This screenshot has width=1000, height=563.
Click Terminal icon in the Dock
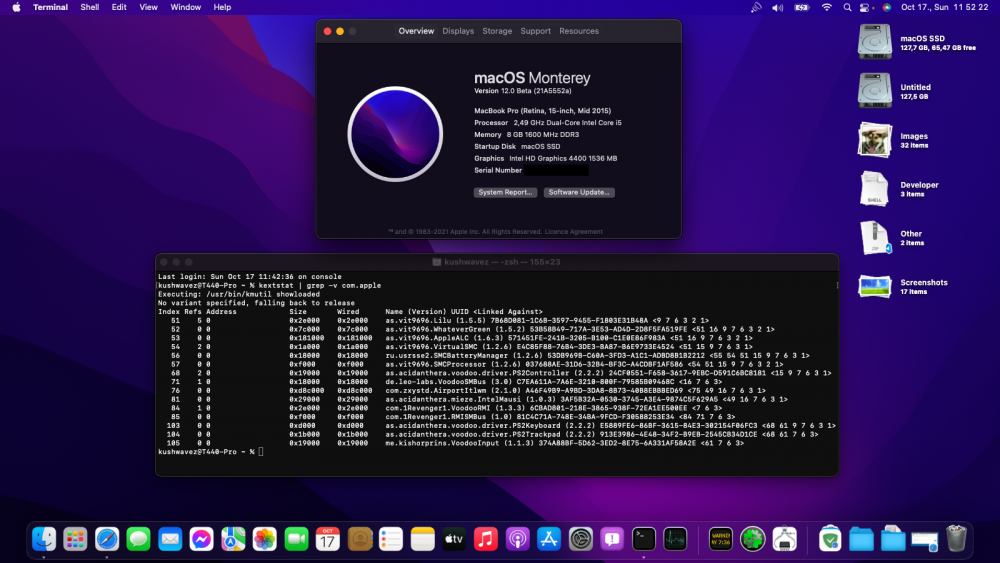click(x=643, y=539)
